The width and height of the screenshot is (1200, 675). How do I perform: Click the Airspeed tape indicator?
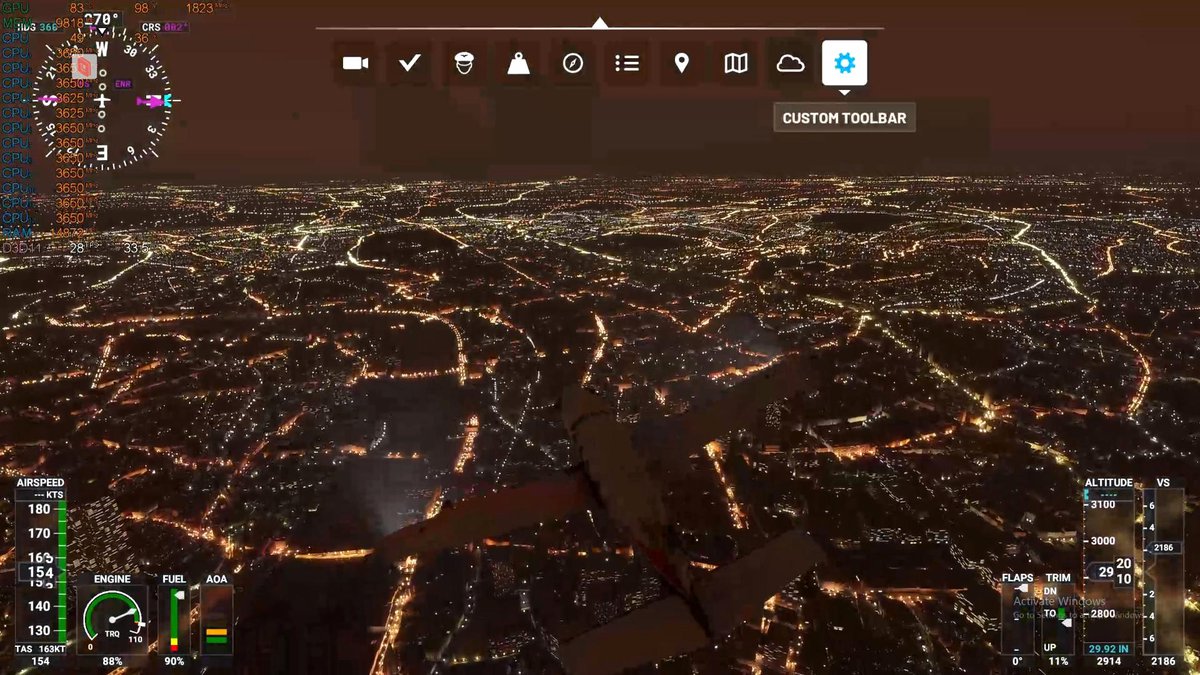41,570
